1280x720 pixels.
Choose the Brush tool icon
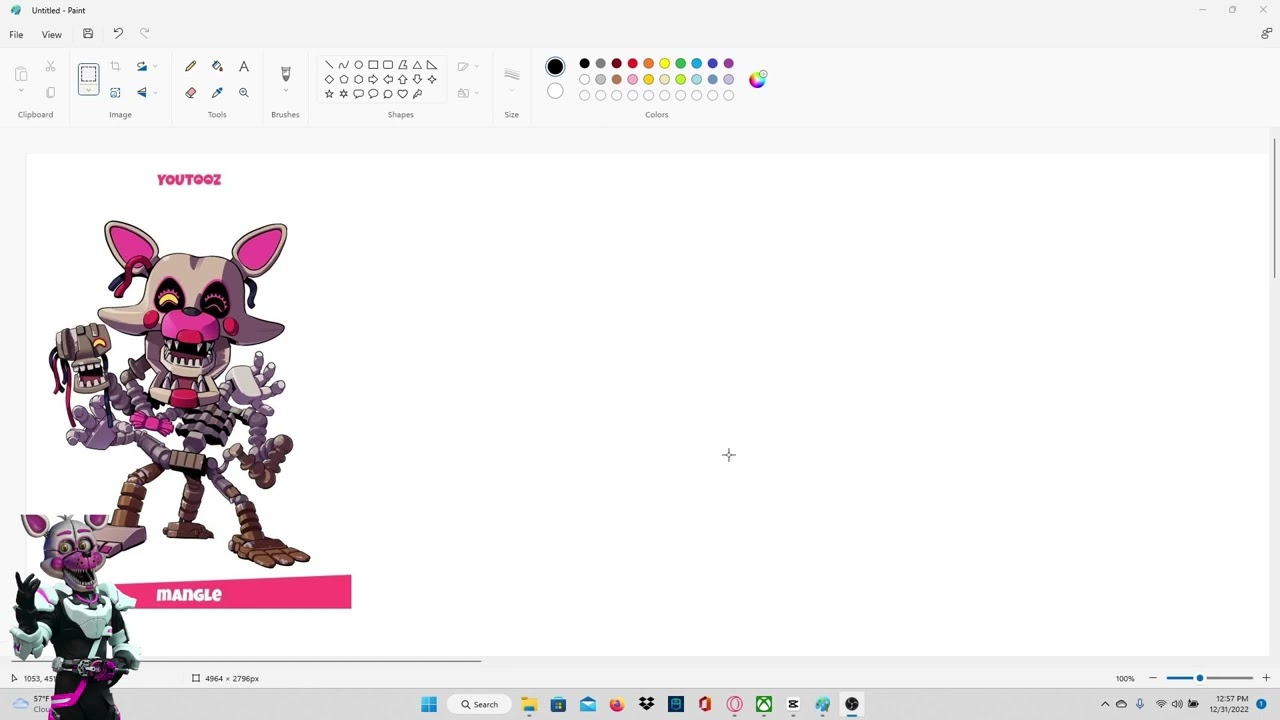[x=285, y=74]
